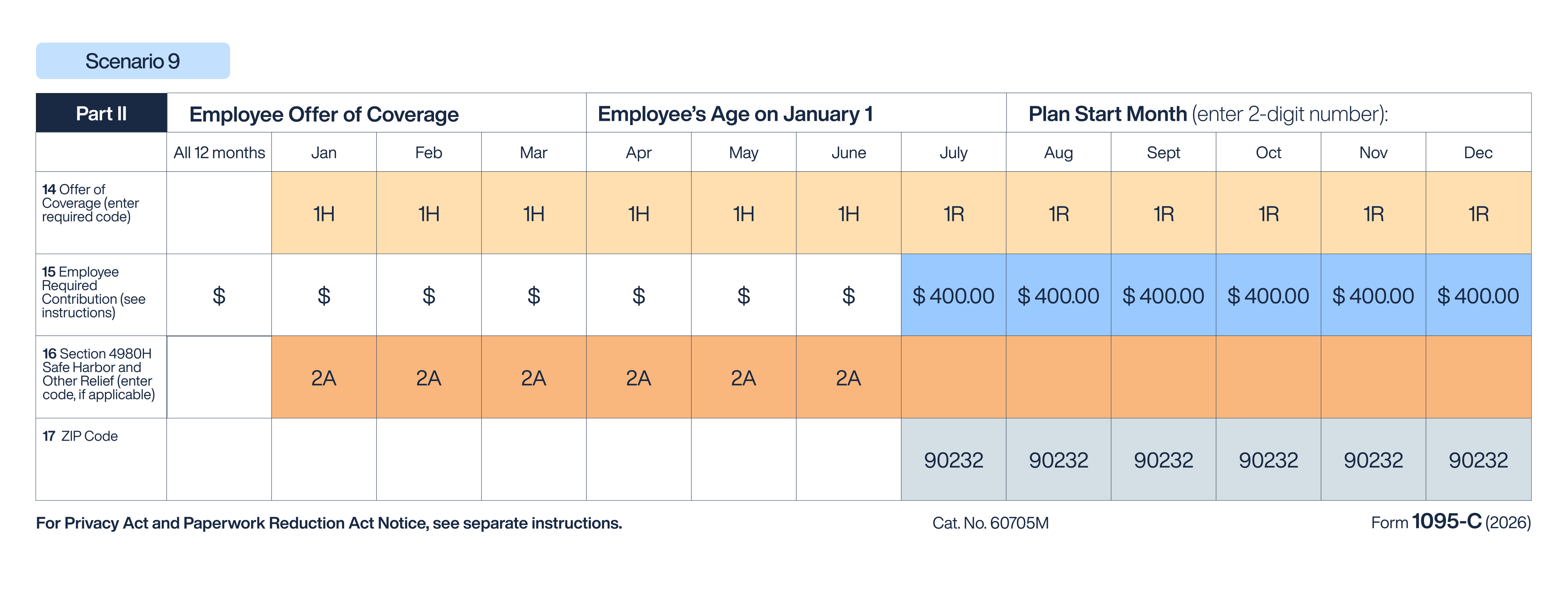The width and height of the screenshot is (1568, 593).
Task: Click the February 2A safe harbor cell
Action: [428, 377]
